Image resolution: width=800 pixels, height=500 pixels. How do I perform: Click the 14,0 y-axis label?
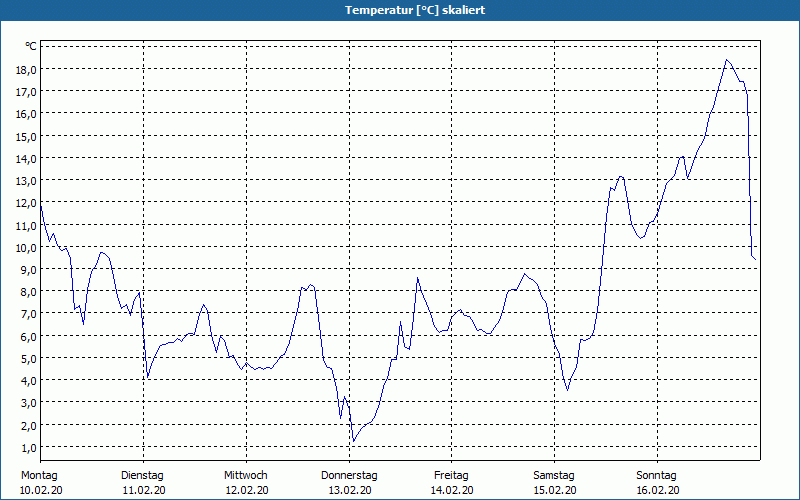(x=26, y=158)
